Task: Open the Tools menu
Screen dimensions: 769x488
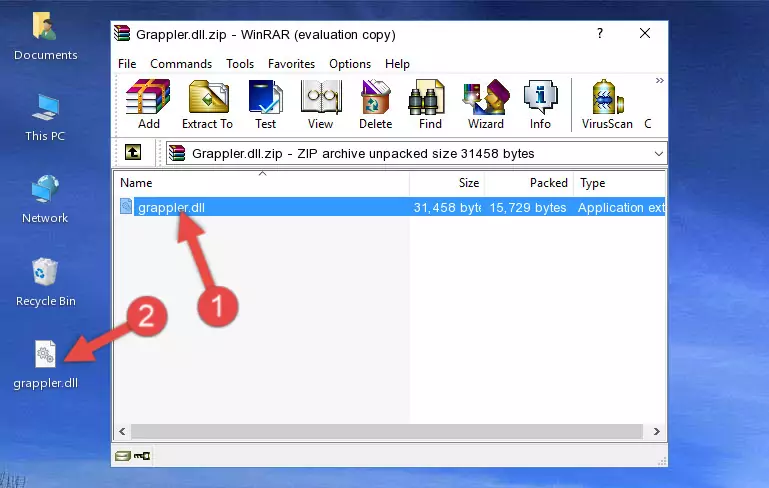Action: (240, 64)
